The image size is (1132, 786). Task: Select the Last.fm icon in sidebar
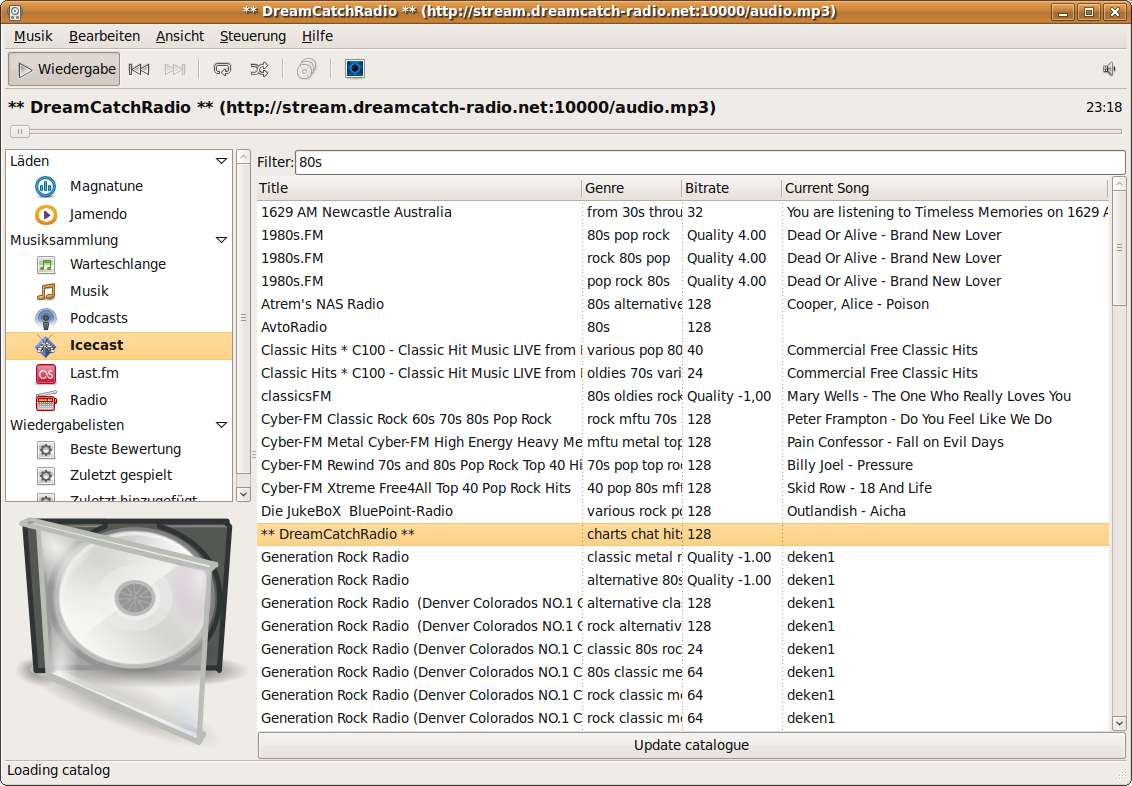coord(45,373)
